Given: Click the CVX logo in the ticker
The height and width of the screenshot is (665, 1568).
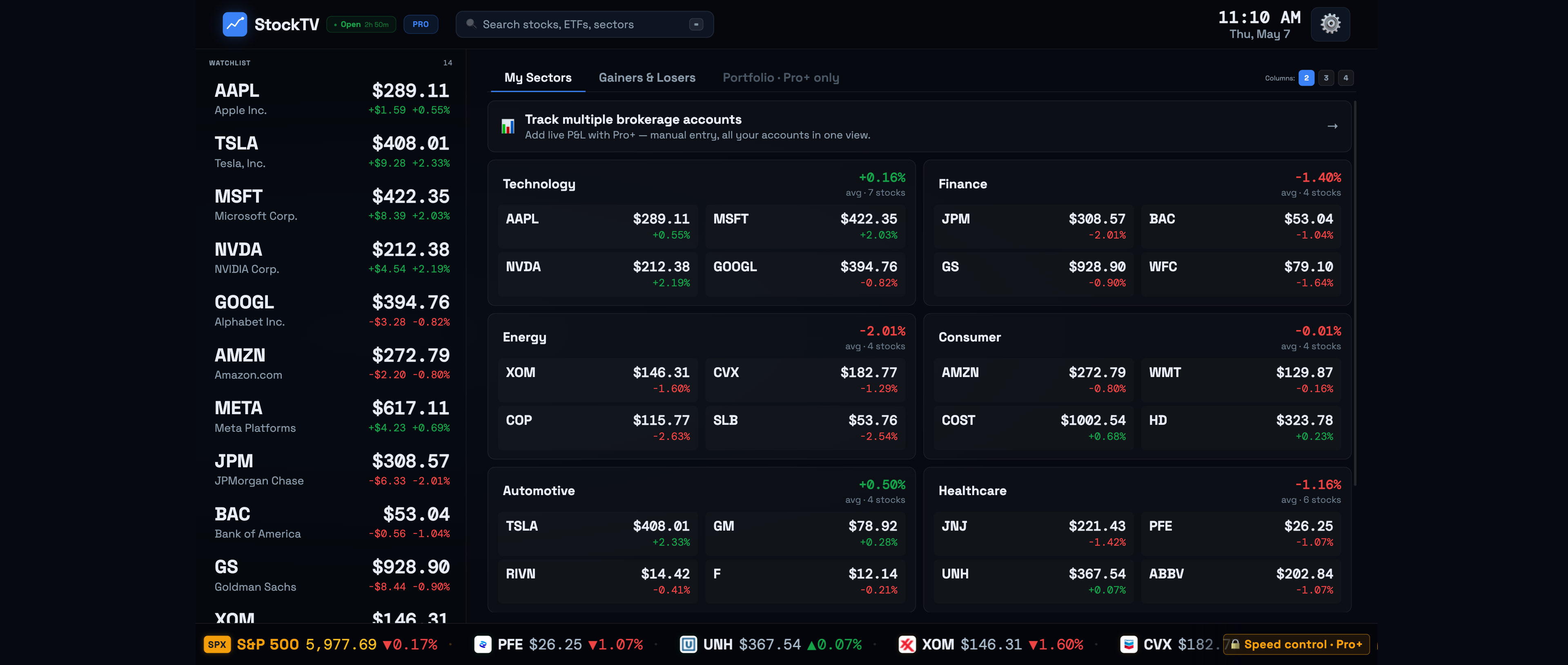Looking at the screenshot, I should [x=1129, y=644].
